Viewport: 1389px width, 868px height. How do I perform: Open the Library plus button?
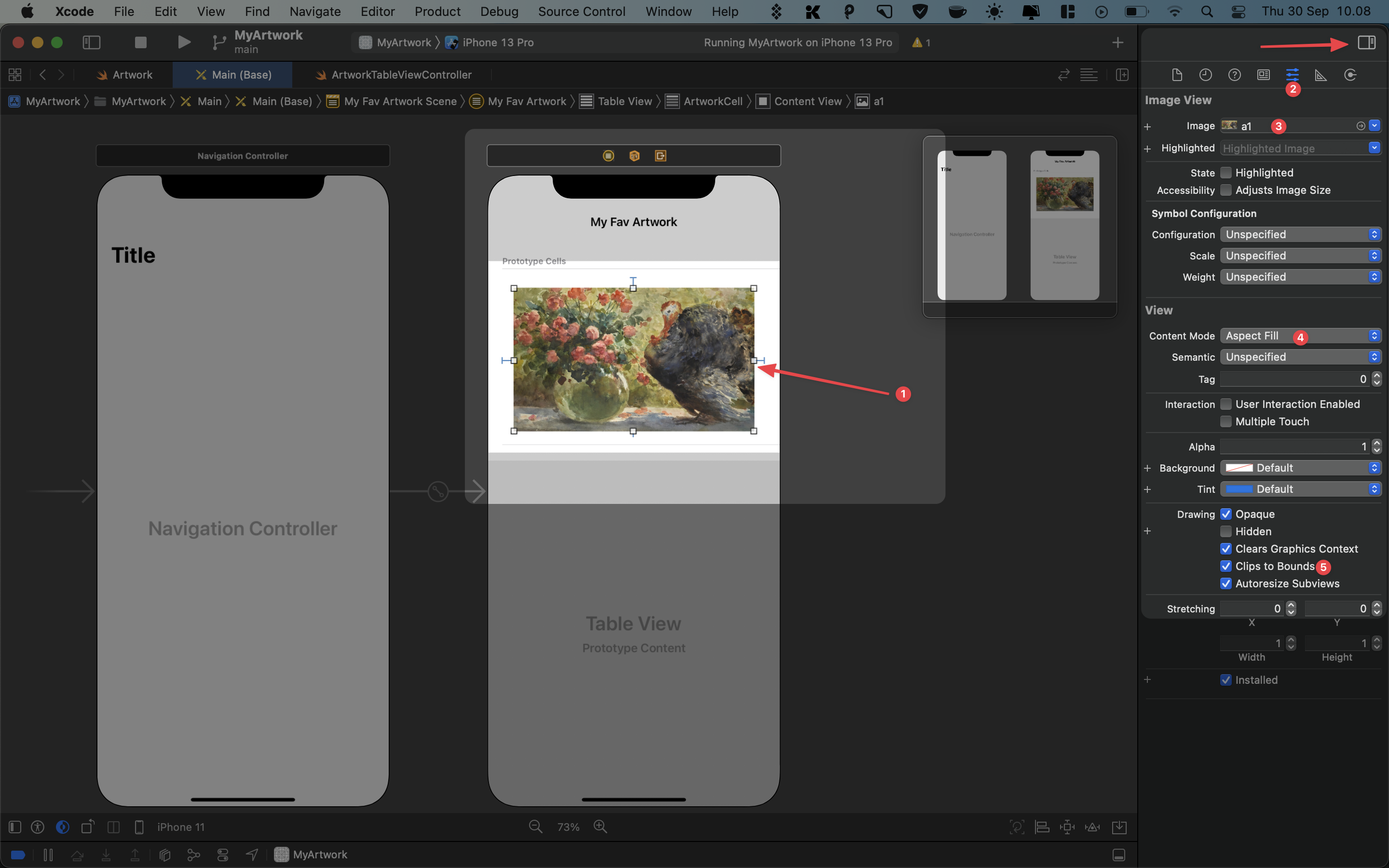[x=1117, y=42]
